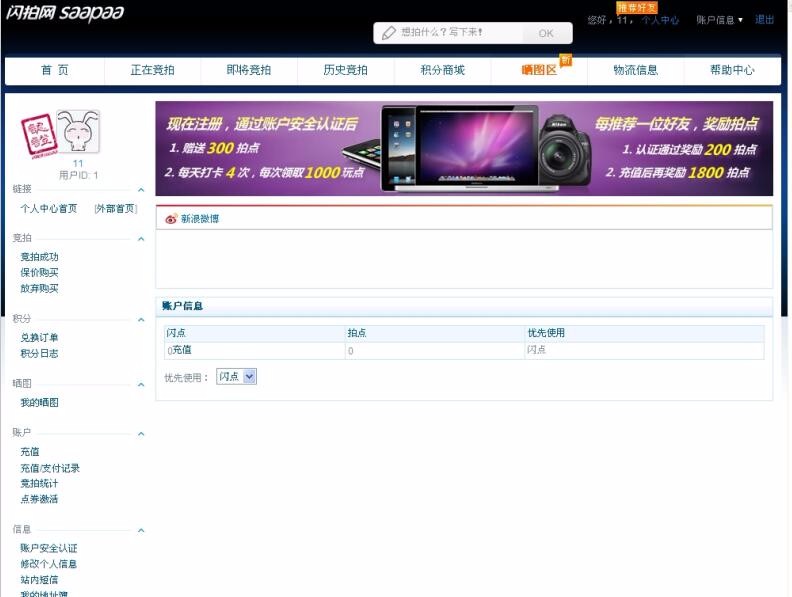Open 修改个人信息 sidebar link

48,564
